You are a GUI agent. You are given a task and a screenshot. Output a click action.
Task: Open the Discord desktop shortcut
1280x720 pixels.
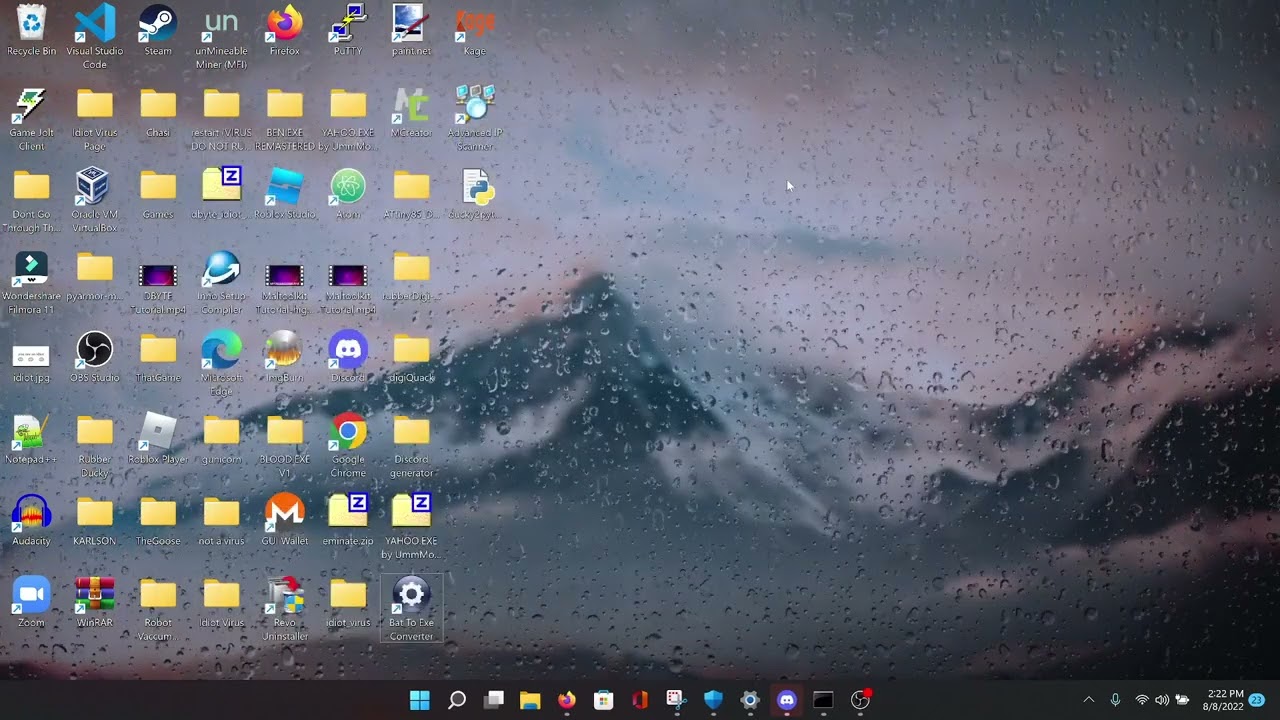tap(348, 359)
